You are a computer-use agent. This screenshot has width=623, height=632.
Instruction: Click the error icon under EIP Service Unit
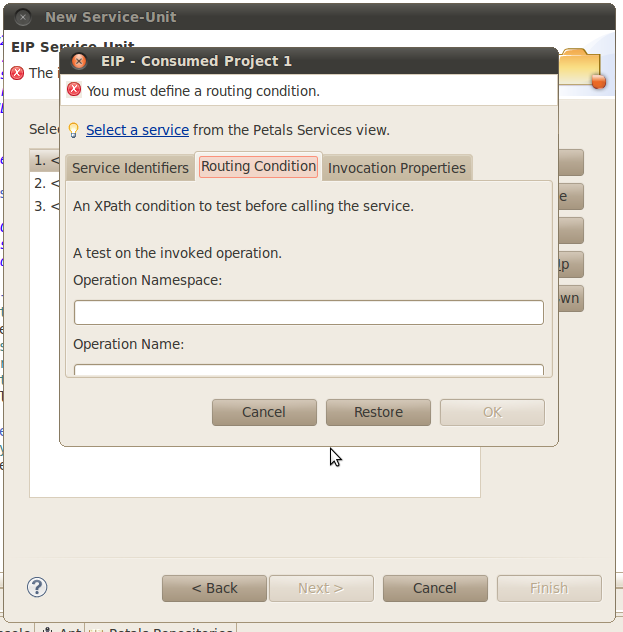click(x=16, y=73)
